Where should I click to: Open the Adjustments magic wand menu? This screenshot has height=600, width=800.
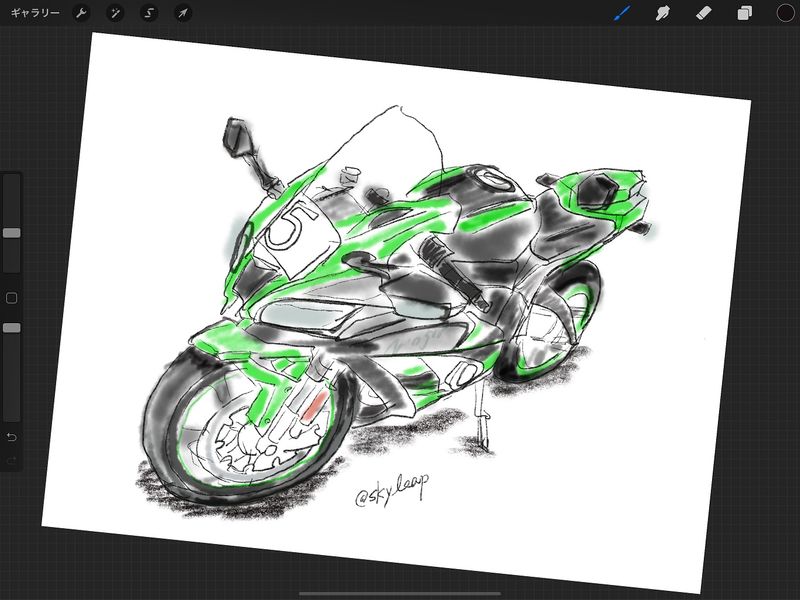click(x=115, y=13)
